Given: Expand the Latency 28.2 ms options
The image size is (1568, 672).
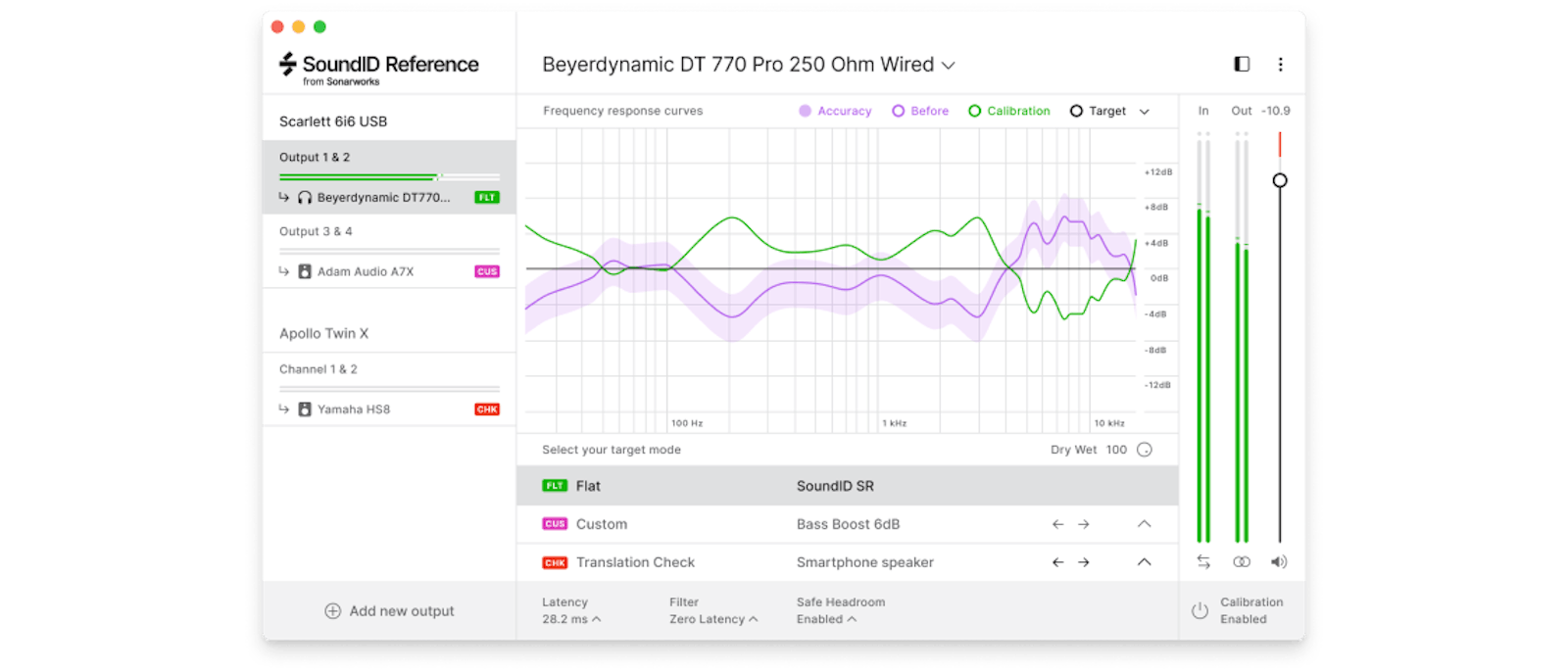Looking at the screenshot, I should coord(571,619).
